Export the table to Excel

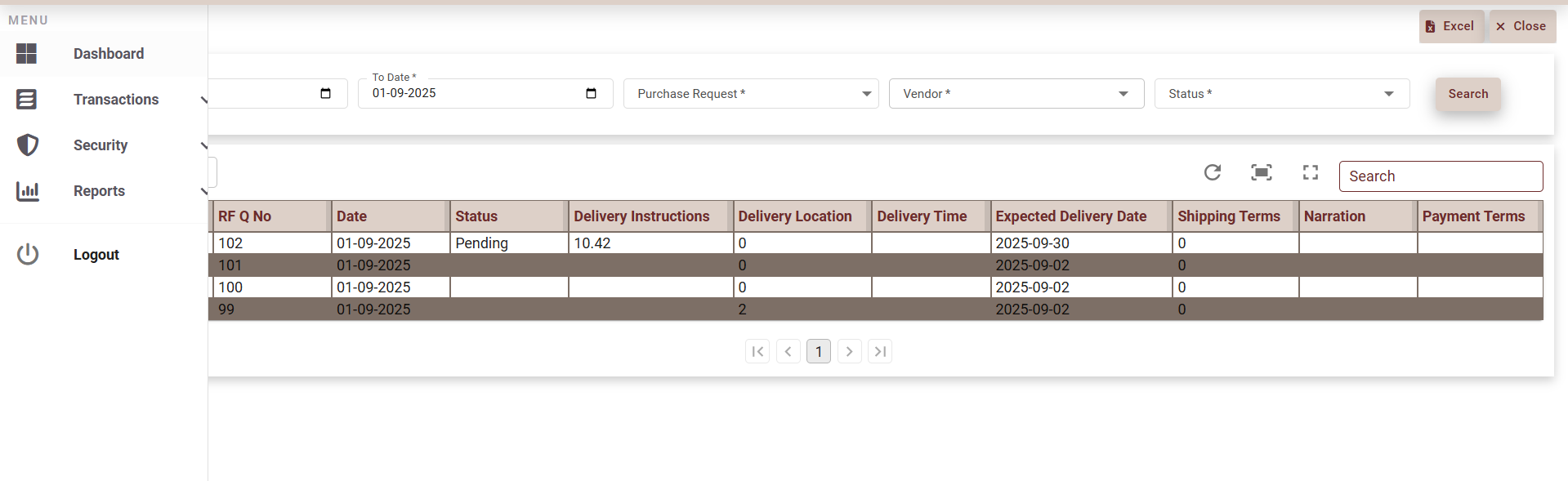(1450, 26)
